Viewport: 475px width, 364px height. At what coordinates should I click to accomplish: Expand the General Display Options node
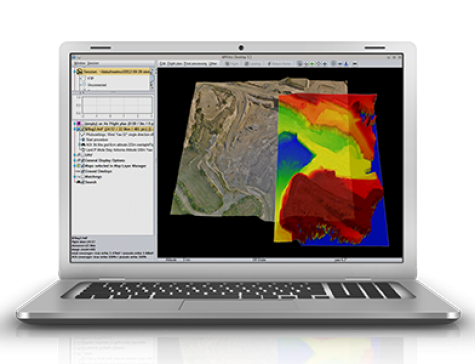coord(75,160)
